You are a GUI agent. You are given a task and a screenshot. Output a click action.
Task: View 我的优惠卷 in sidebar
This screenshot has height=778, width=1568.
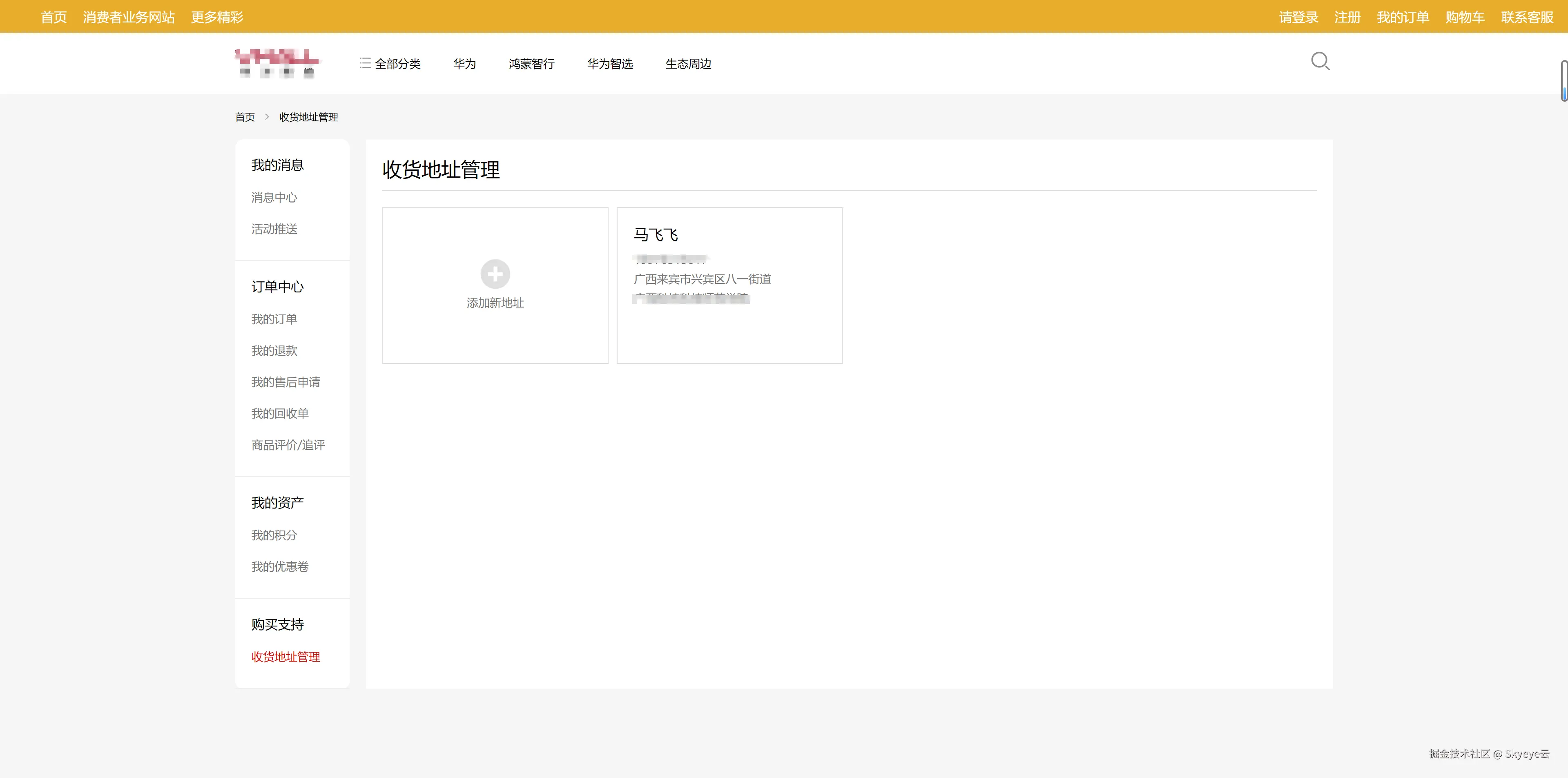[x=280, y=567]
